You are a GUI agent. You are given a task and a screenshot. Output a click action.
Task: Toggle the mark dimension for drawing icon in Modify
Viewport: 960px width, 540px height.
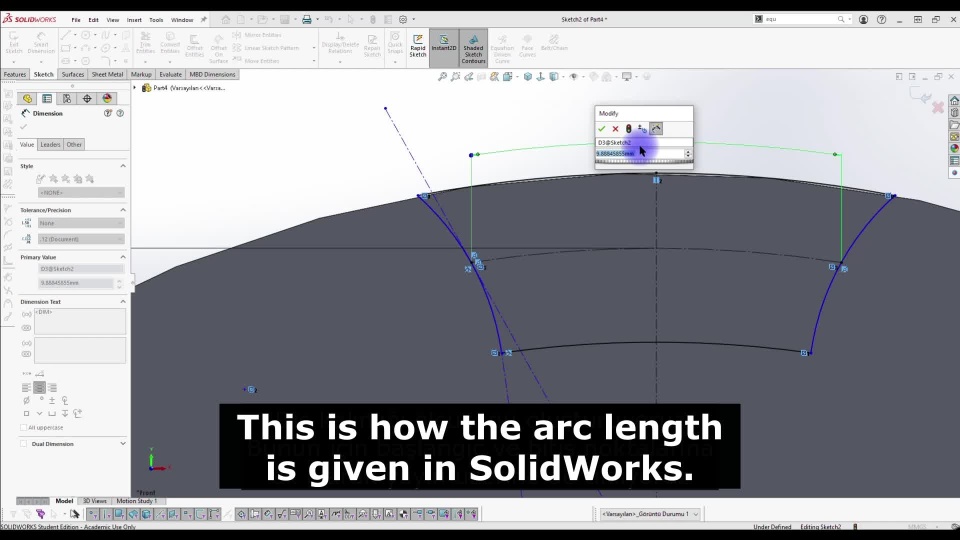click(656, 129)
